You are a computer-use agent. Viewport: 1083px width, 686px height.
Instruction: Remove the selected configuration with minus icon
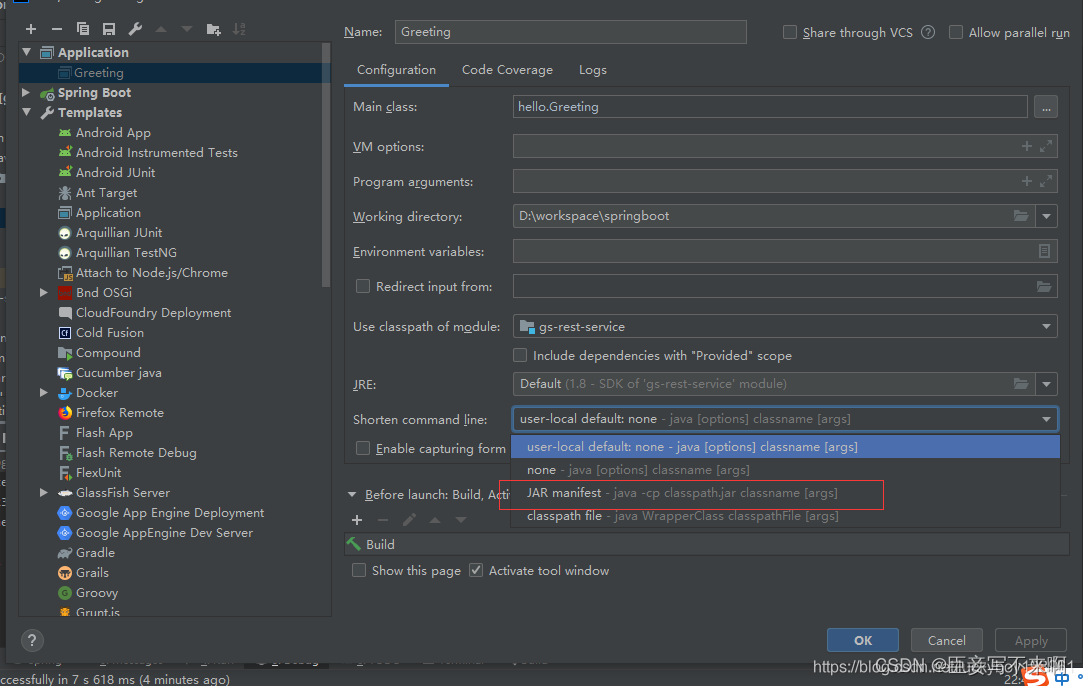pyautogui.click(x=55, y=28)
